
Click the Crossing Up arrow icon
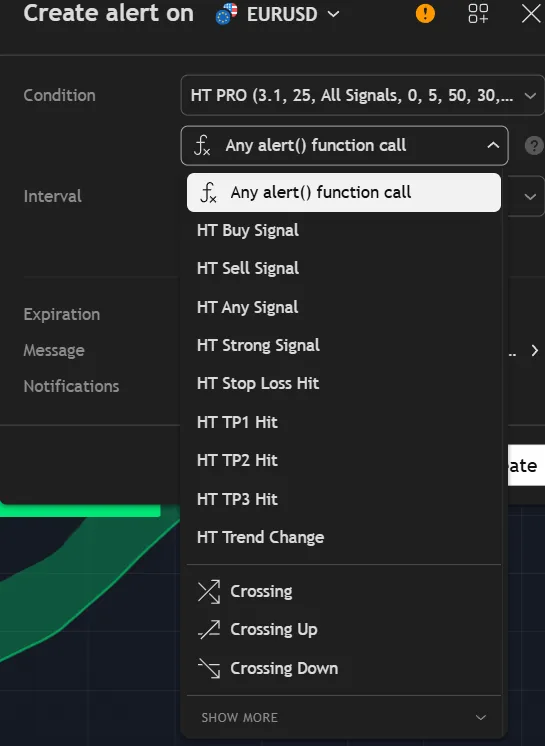coord(209,629)
